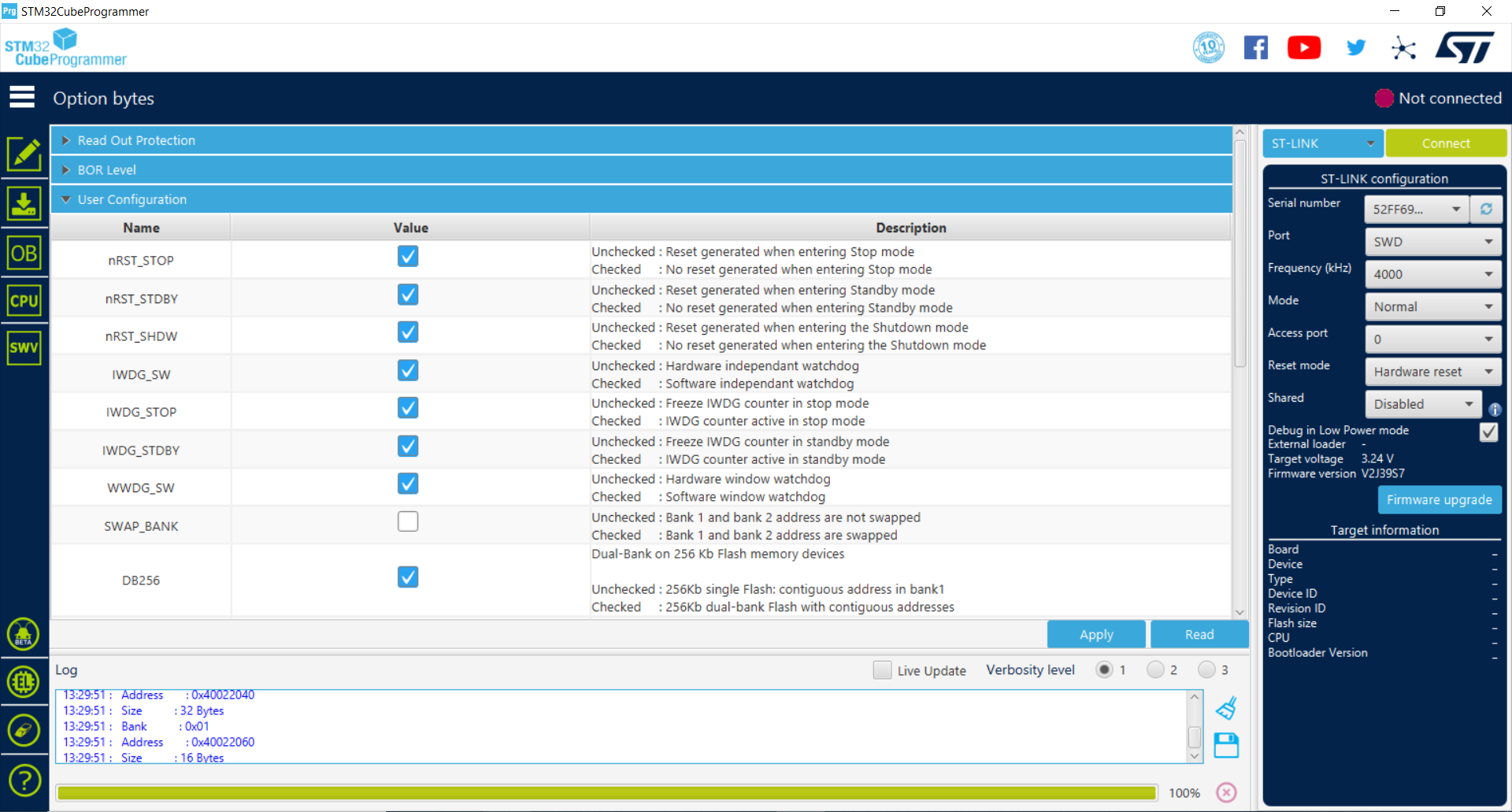This screenshot has height=812, width=1512.
Task: Select the OB option bytes icon
Action: (24, 254)
